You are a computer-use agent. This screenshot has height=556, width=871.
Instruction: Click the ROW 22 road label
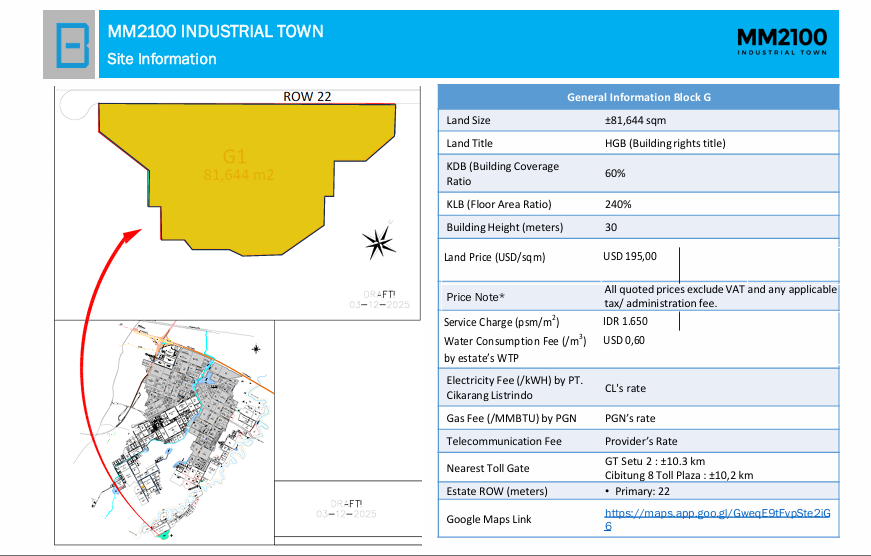307,97
